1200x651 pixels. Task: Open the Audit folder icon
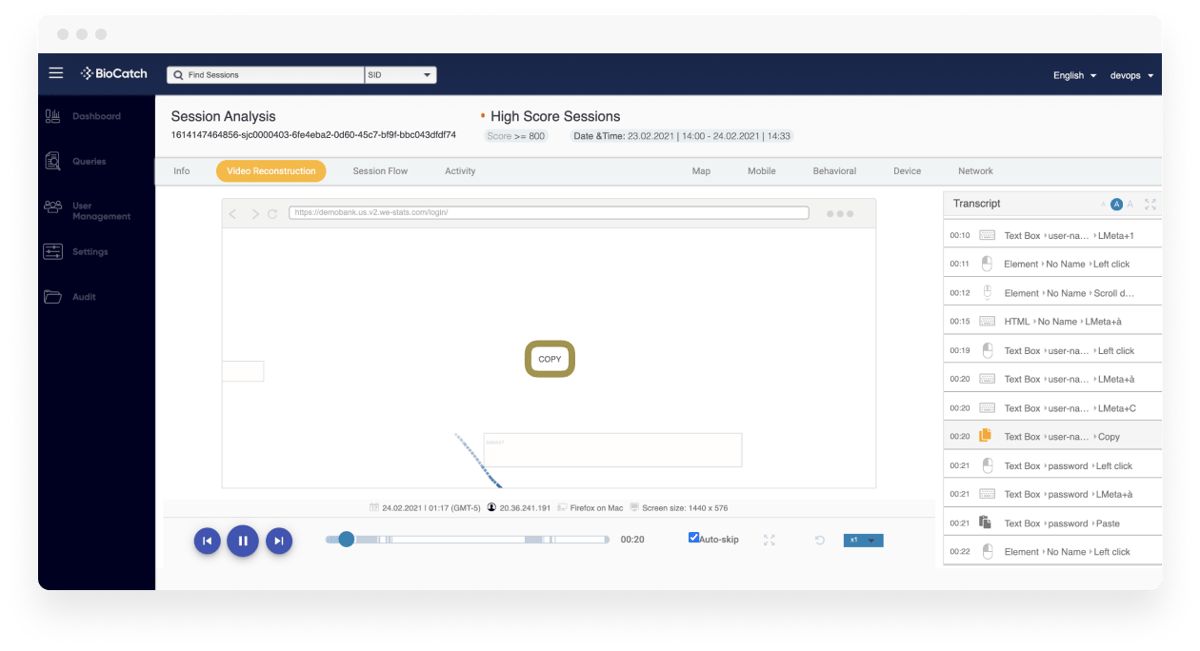53,297
